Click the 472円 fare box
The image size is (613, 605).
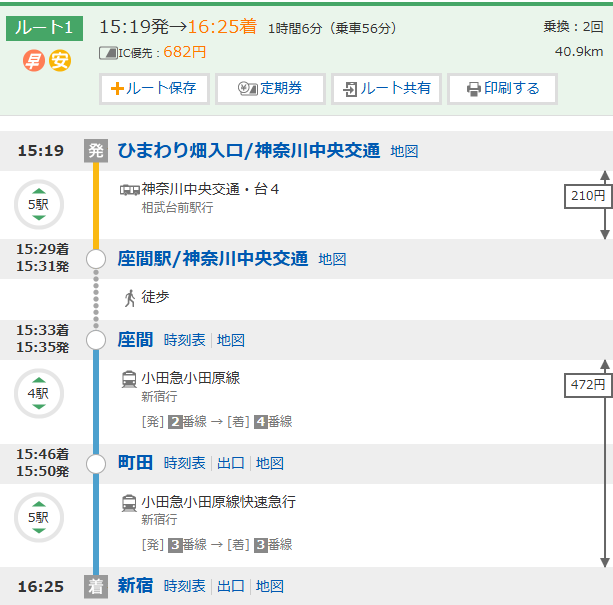coord(588,385)
